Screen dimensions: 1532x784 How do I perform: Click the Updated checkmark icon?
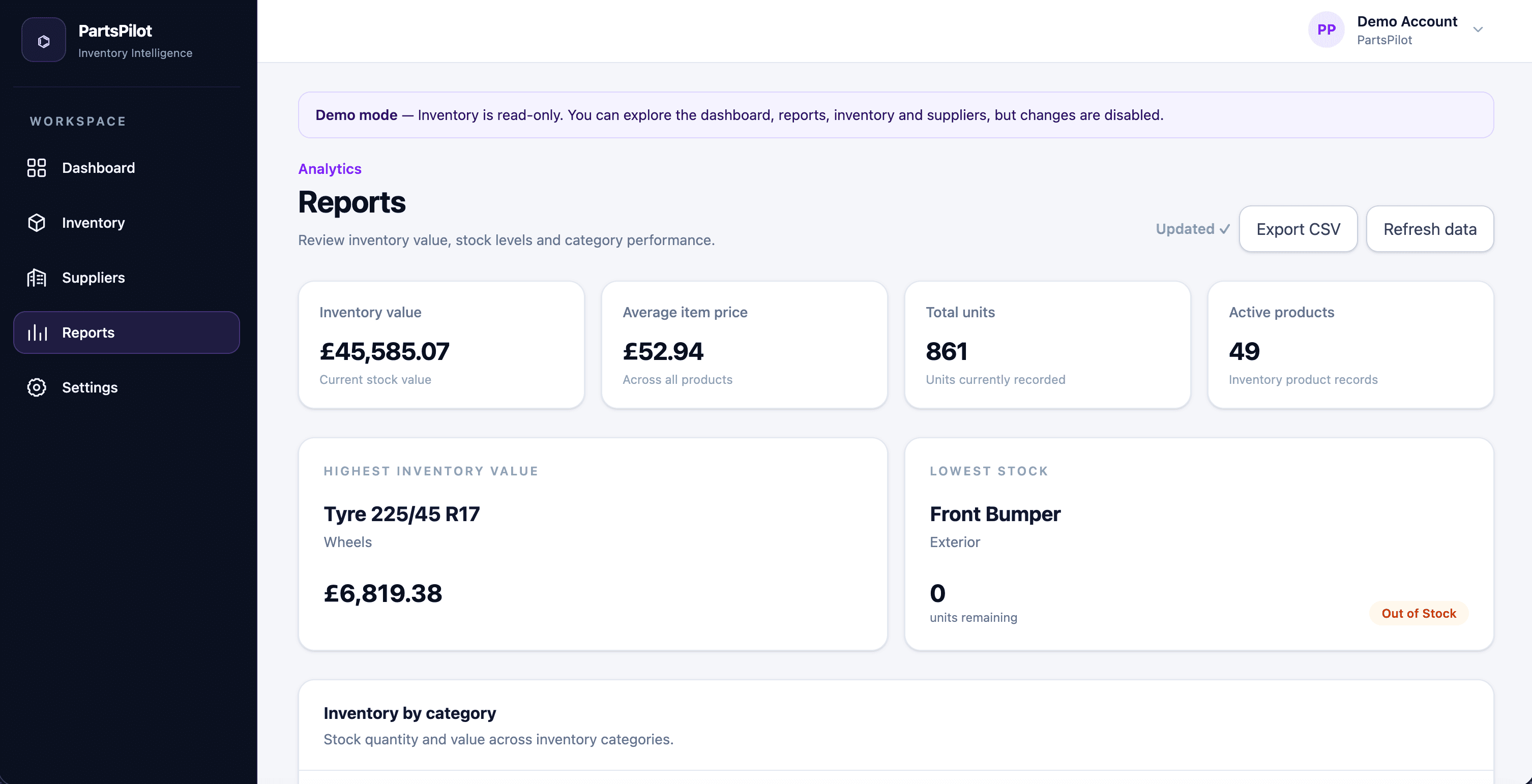[x=1224, y=229]
